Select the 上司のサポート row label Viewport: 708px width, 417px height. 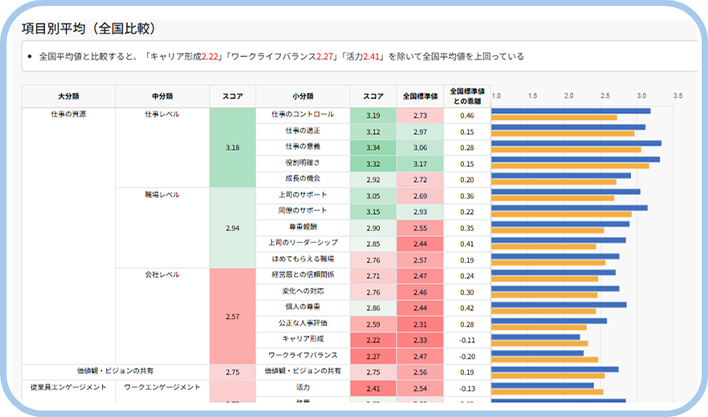(x=303, y=195)
